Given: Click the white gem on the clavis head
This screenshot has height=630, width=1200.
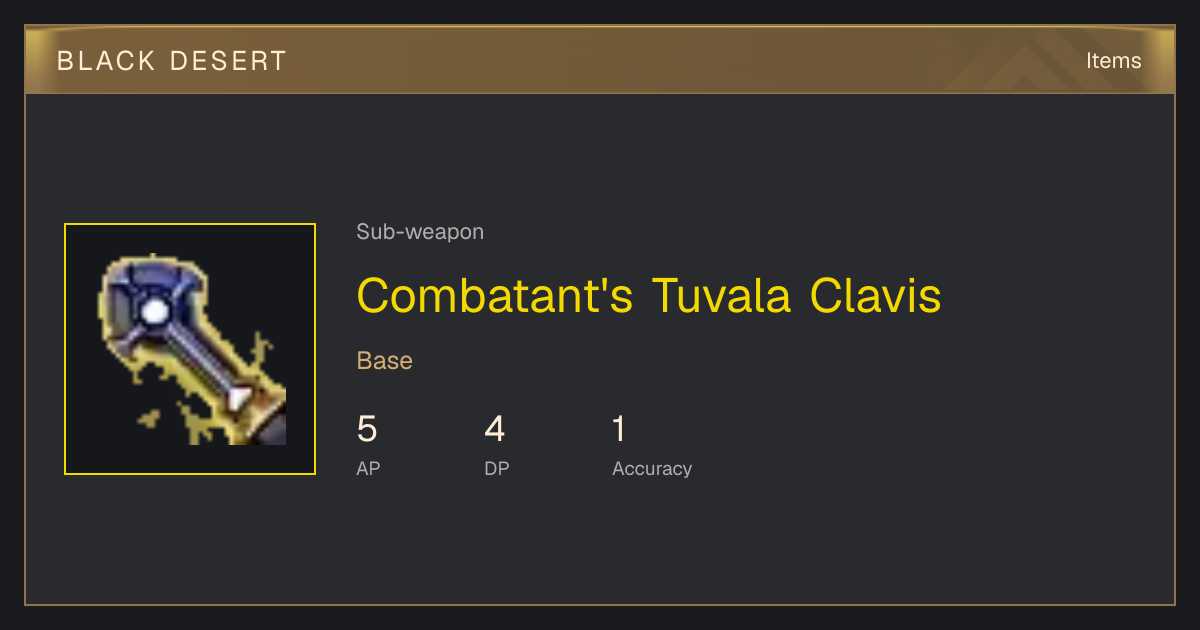Looking at the screenshot, I should pos(154,311).
